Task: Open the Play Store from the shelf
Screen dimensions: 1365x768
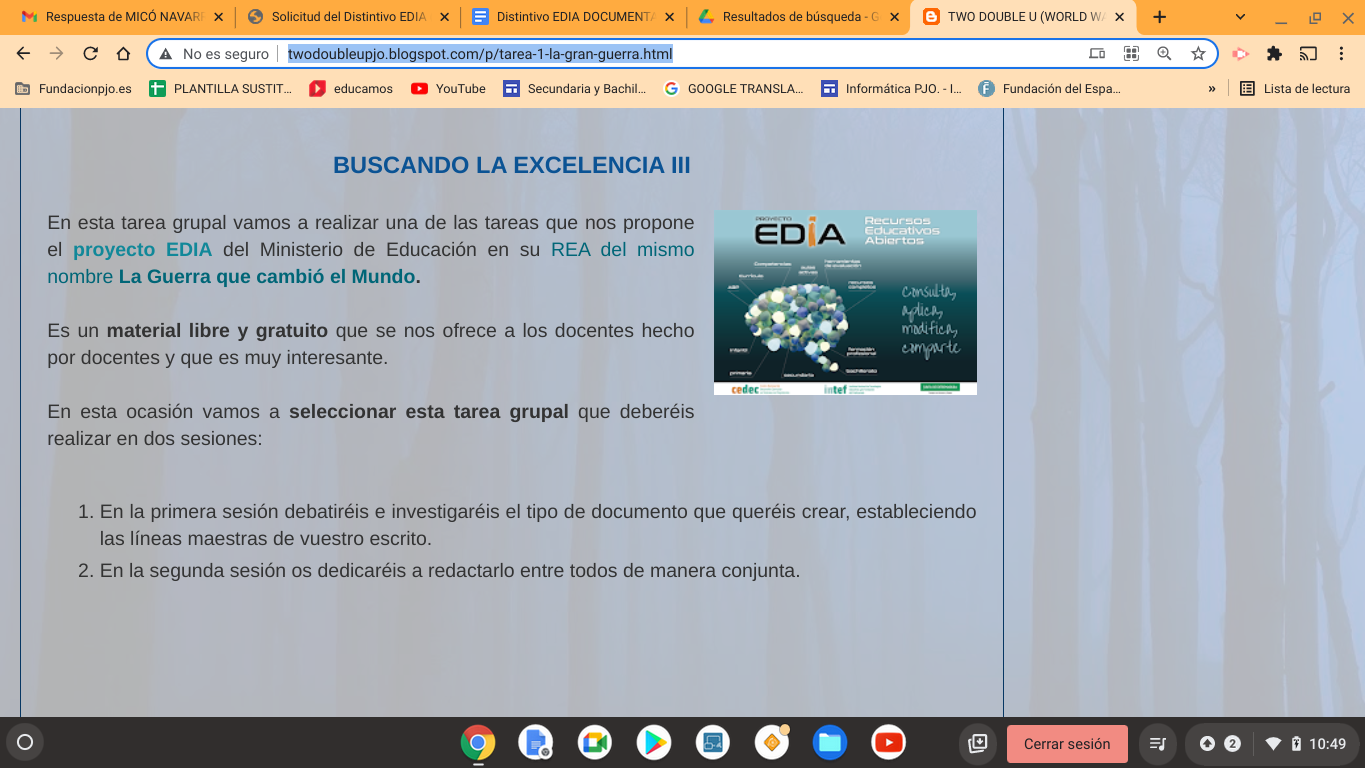Action: point(655,743)
